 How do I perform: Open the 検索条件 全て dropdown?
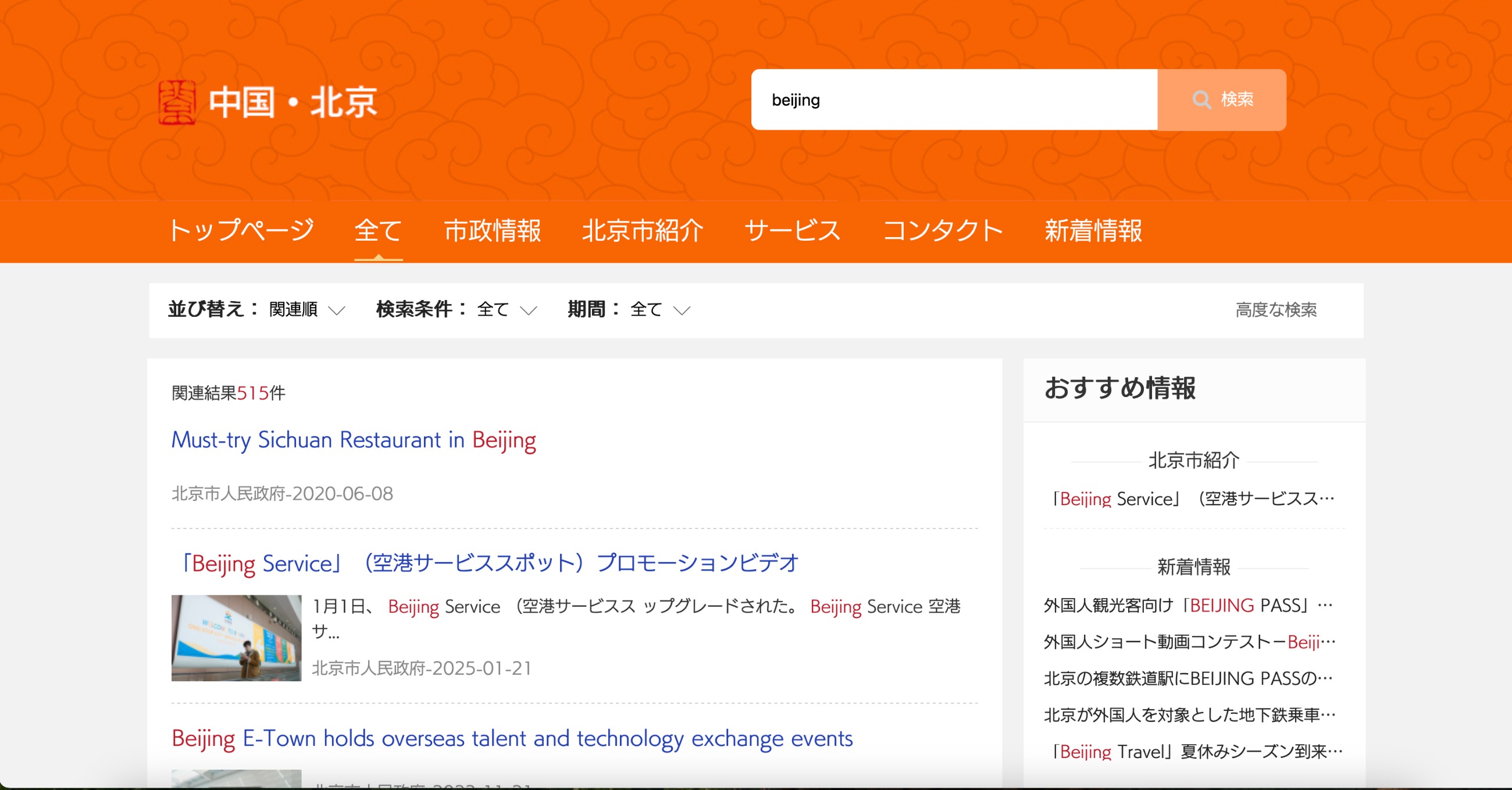[506, 310]
